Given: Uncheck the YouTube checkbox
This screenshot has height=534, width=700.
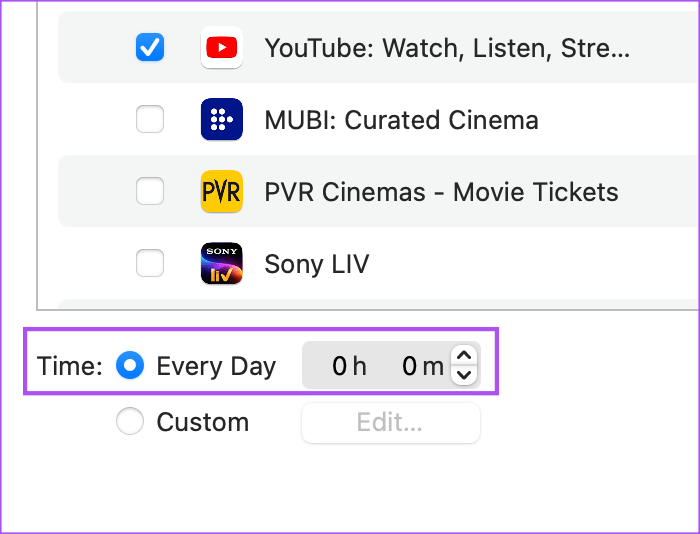Looking at the screenshot, I should tap(150, 47).
